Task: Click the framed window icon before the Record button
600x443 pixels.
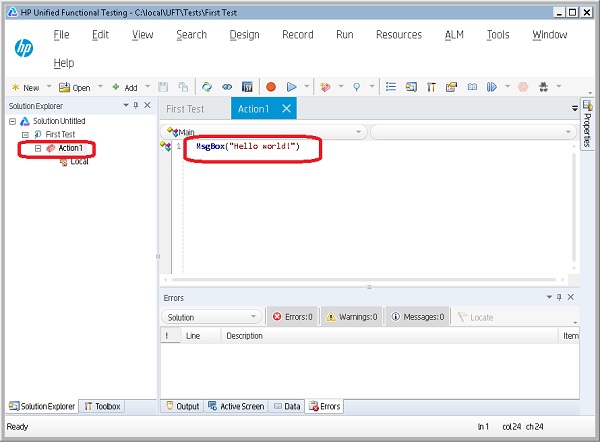Action: coord(247,87)
